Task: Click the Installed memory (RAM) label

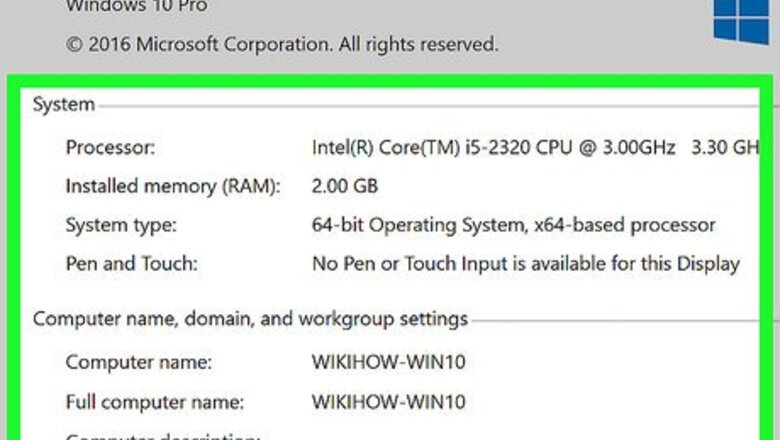Action: (173, 186)
